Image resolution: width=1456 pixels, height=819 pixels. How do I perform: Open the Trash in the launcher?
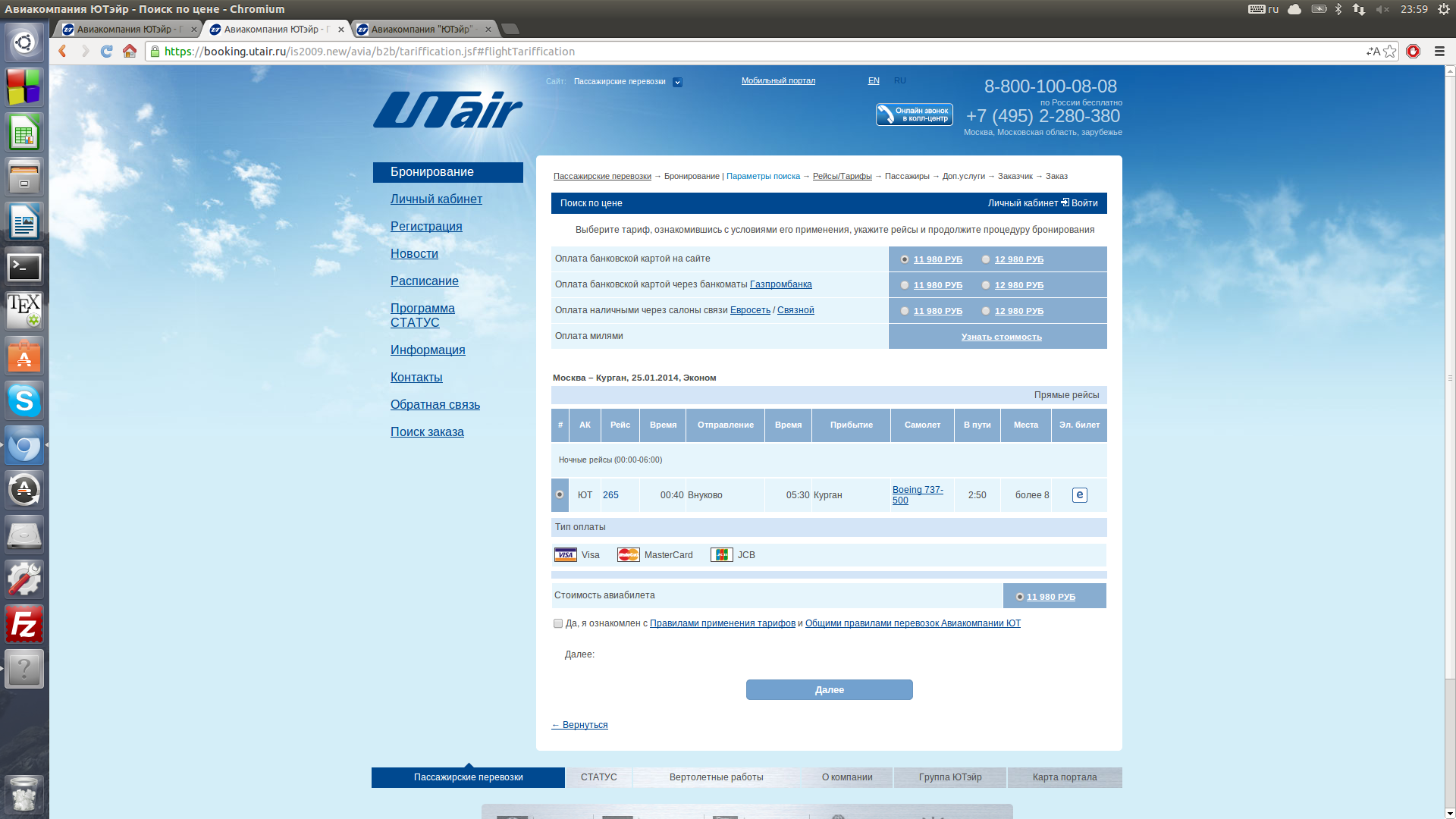[x=24, y=794]
